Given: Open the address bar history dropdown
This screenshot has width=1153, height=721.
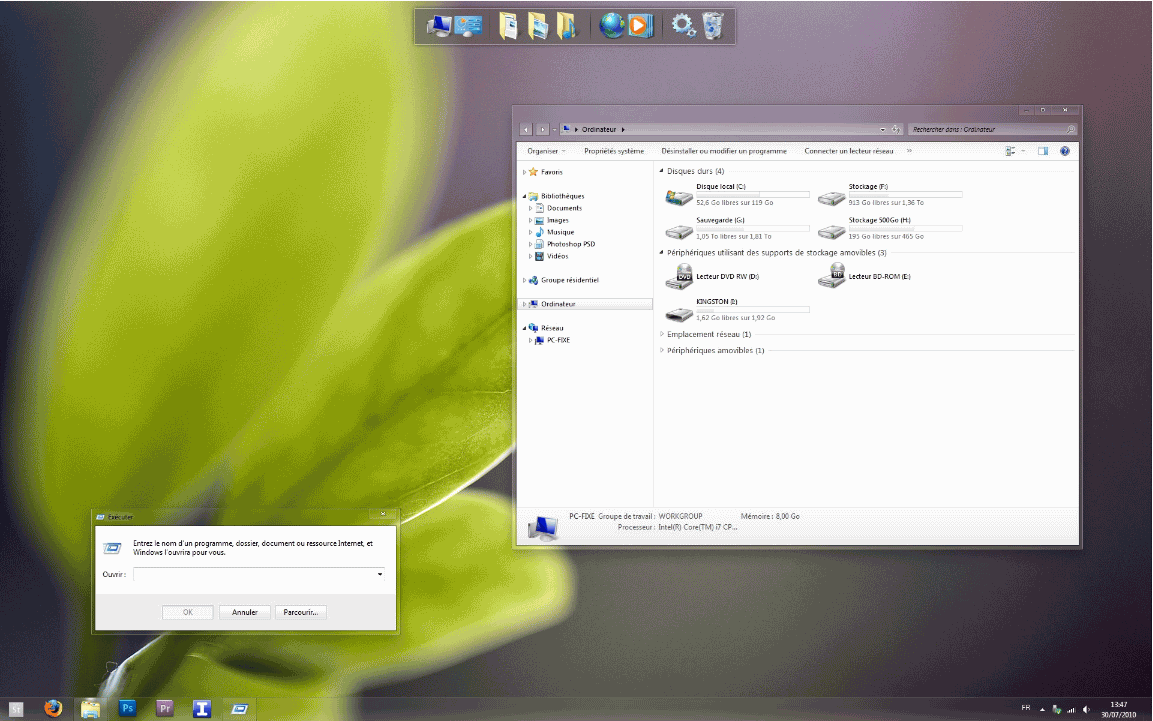Looking at the screenshot, I should (x=882, y=129).
